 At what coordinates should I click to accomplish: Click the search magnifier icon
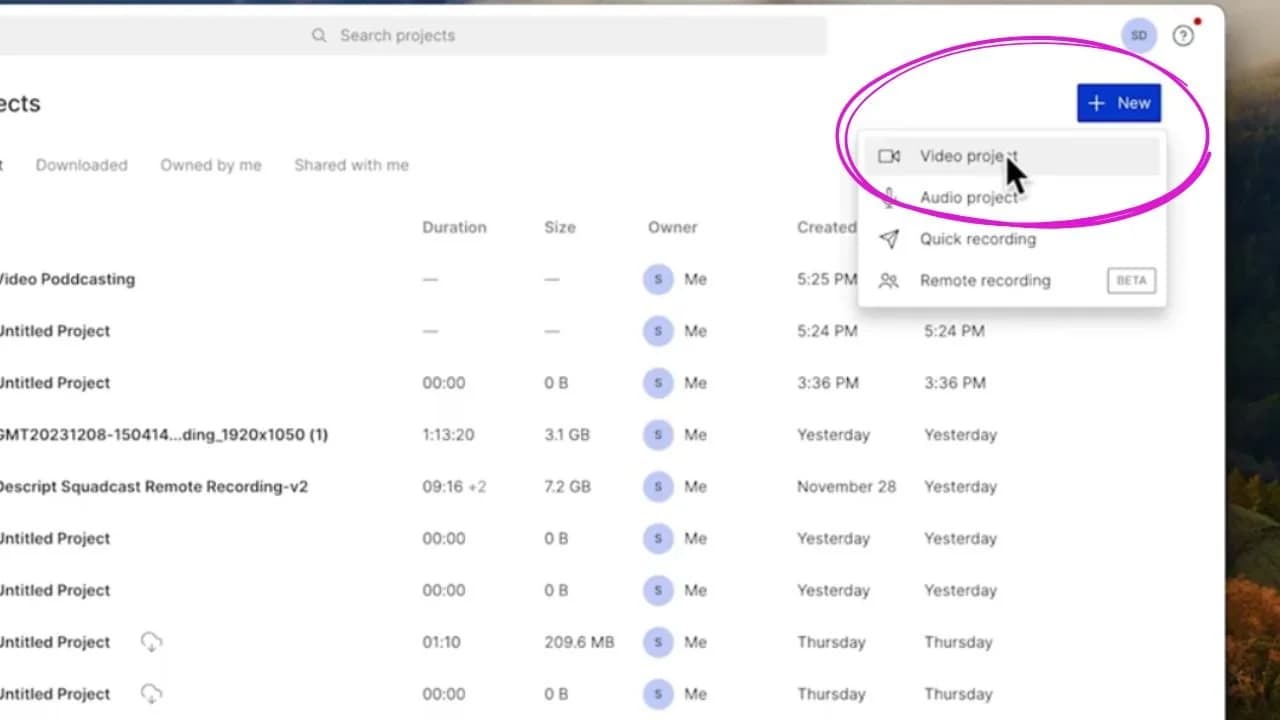pos(319,36)
